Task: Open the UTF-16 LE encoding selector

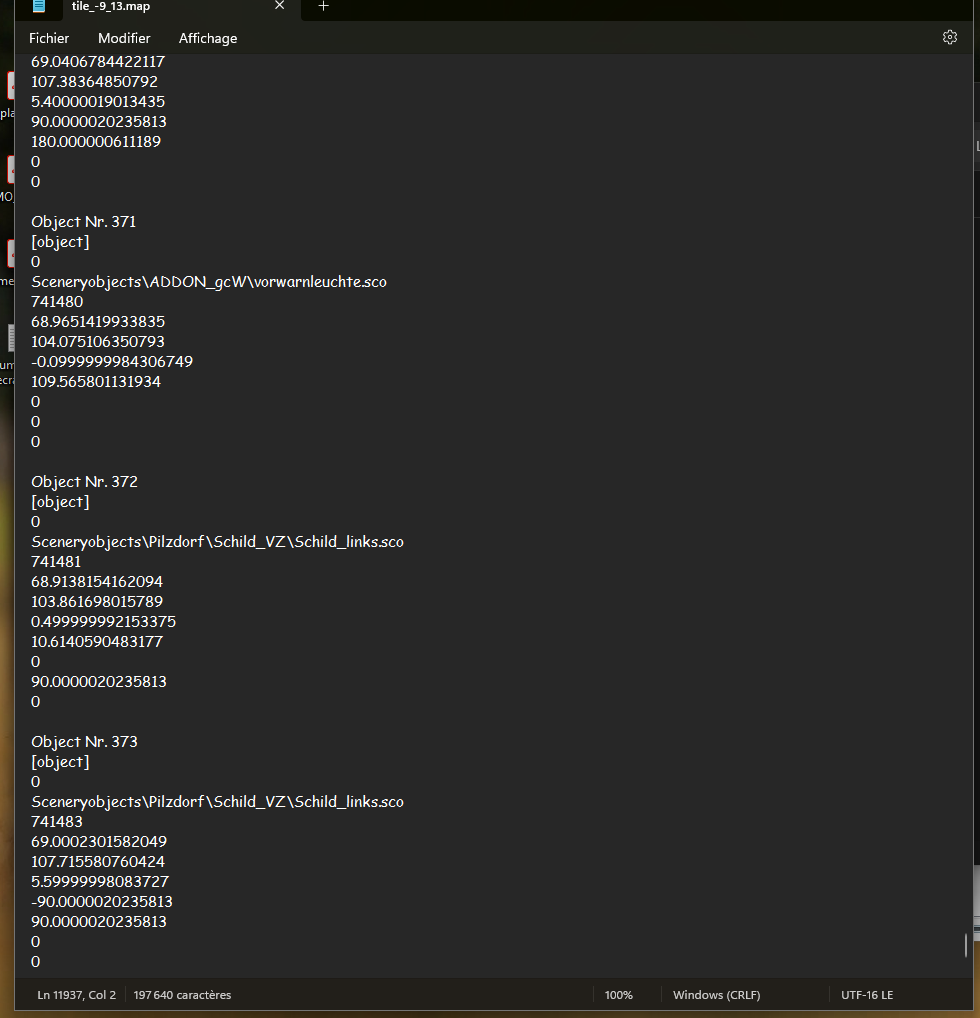Action: pos(867,995)
